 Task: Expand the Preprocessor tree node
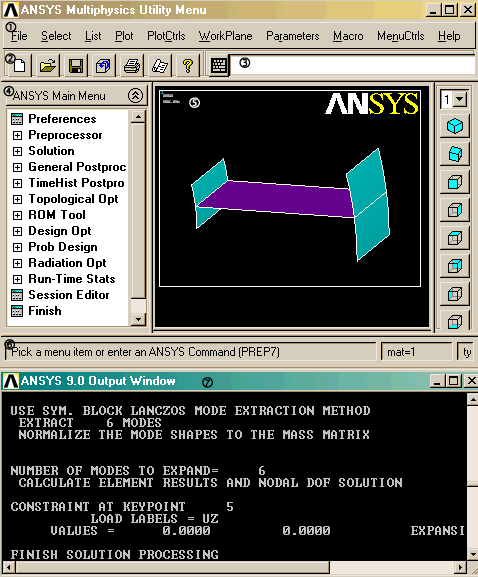[17, 135]
